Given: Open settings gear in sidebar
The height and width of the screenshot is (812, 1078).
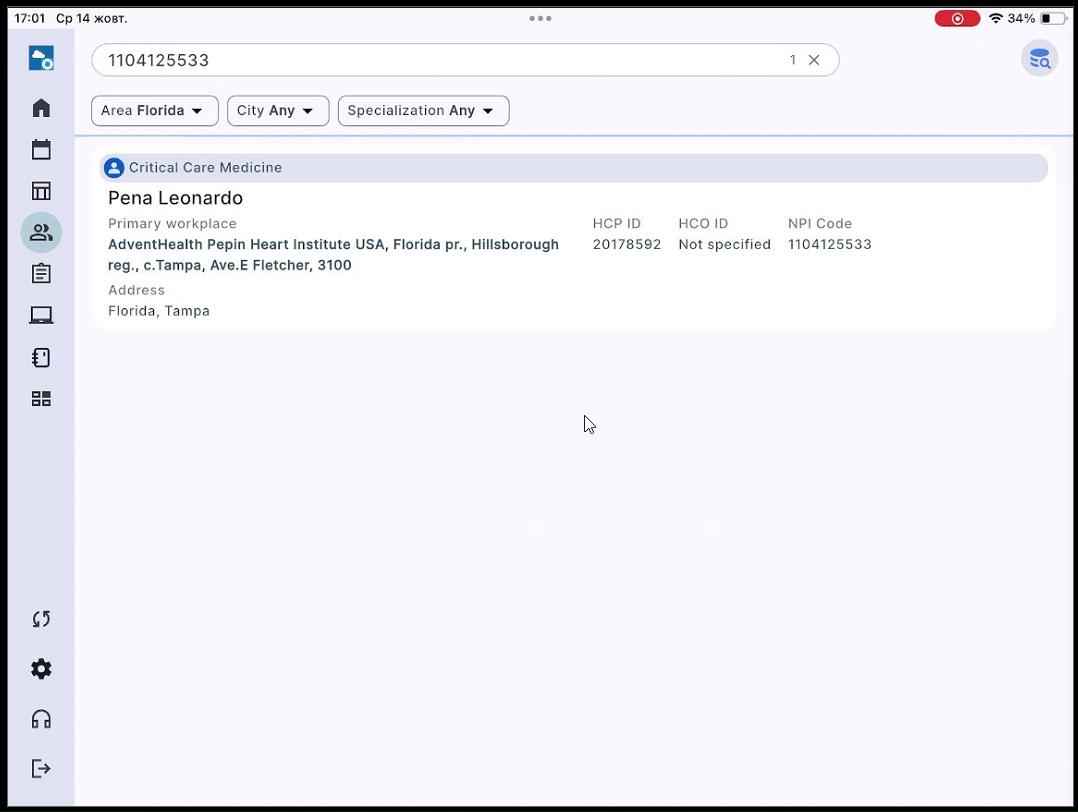Looking at the screenshot, I should (41, 669).
